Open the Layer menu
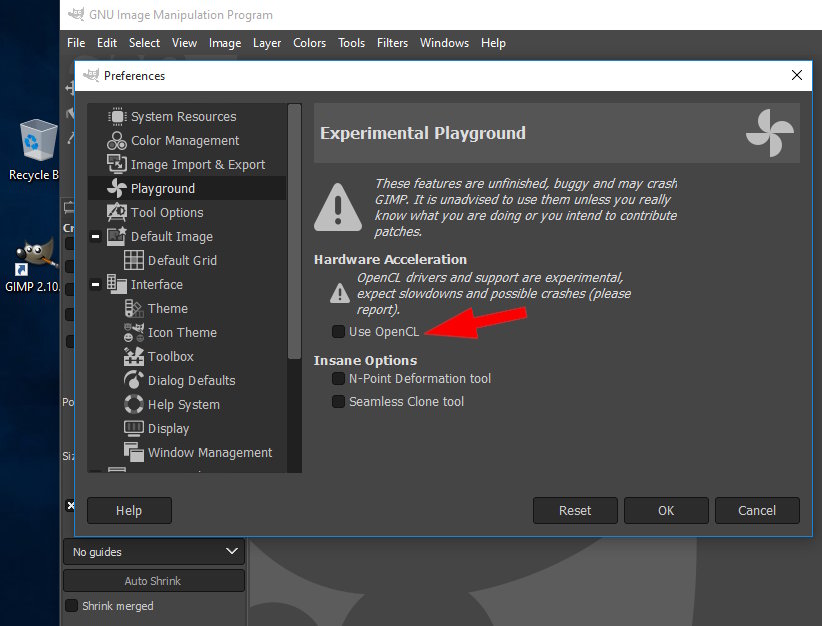The image size is (822, 626). [x=267, y=43]
